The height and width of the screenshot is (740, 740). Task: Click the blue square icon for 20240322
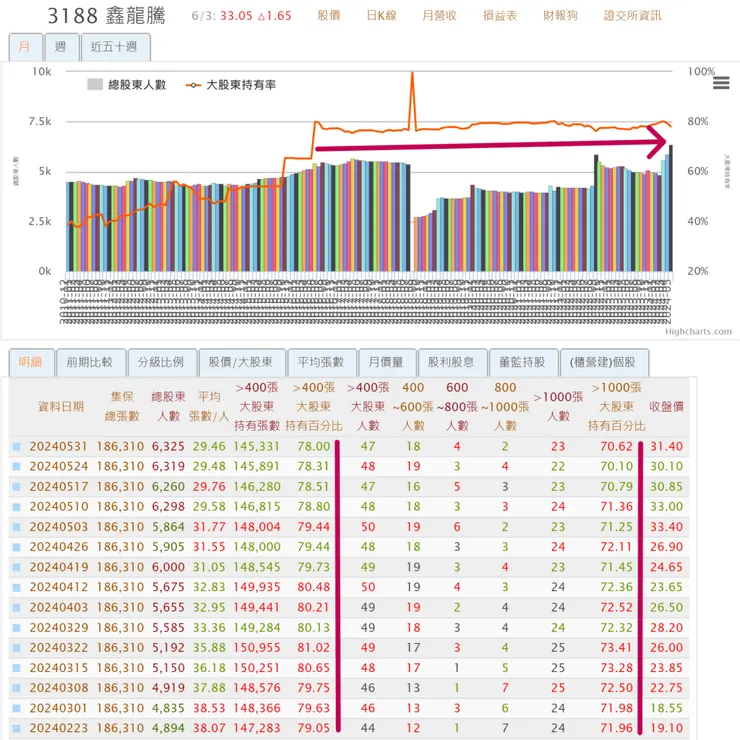click(17, 648)
